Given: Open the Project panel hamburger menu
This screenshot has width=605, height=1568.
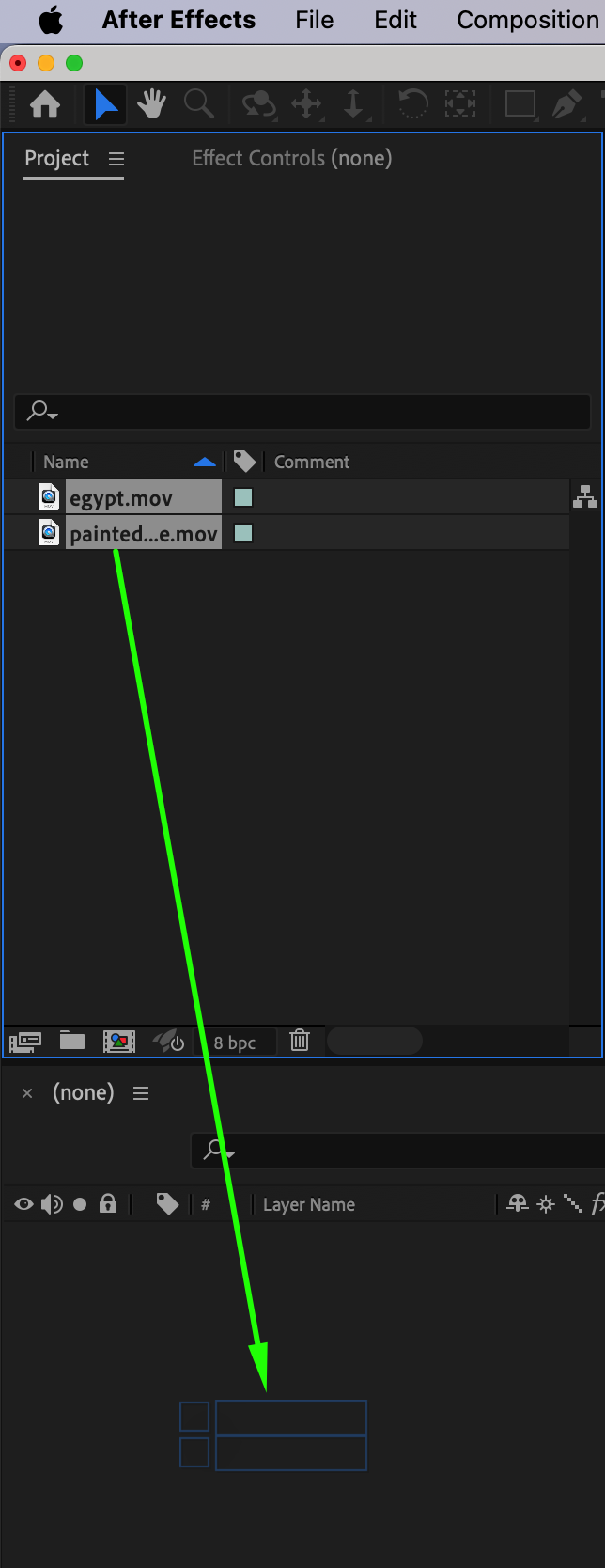Looking at the screenshot, I should pos(116,159).
